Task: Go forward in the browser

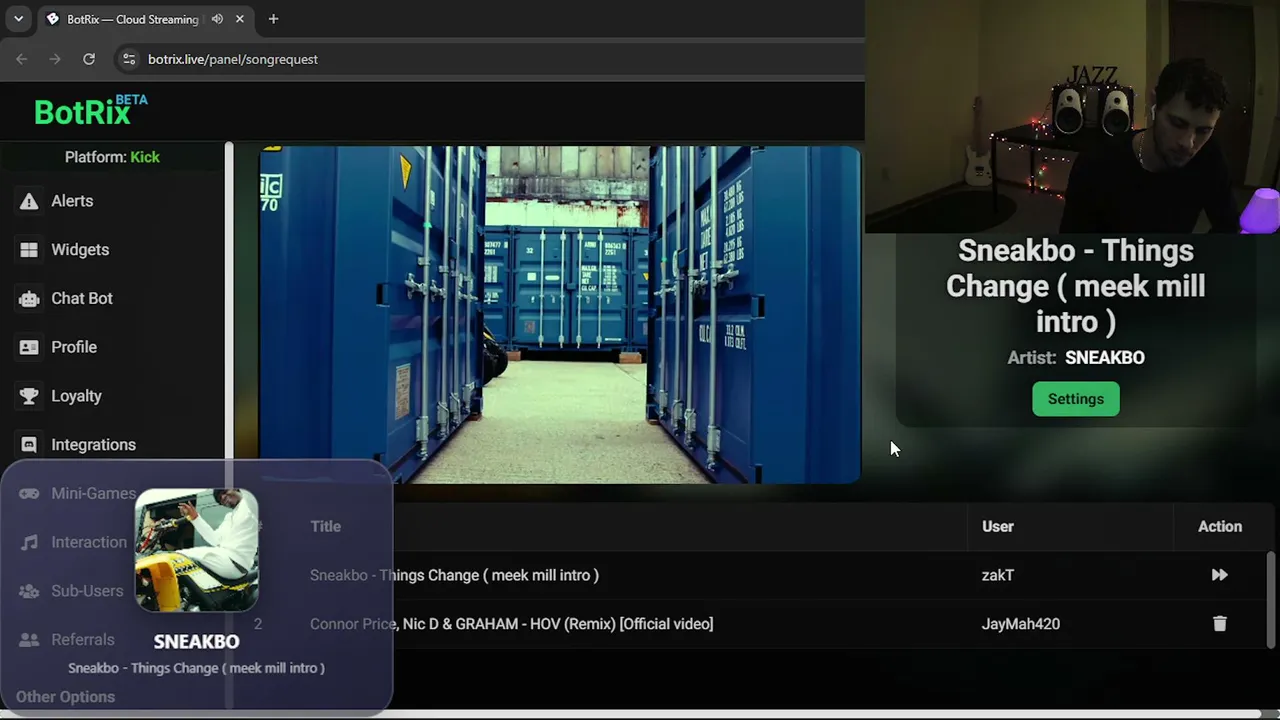Action: click(55, 59)
